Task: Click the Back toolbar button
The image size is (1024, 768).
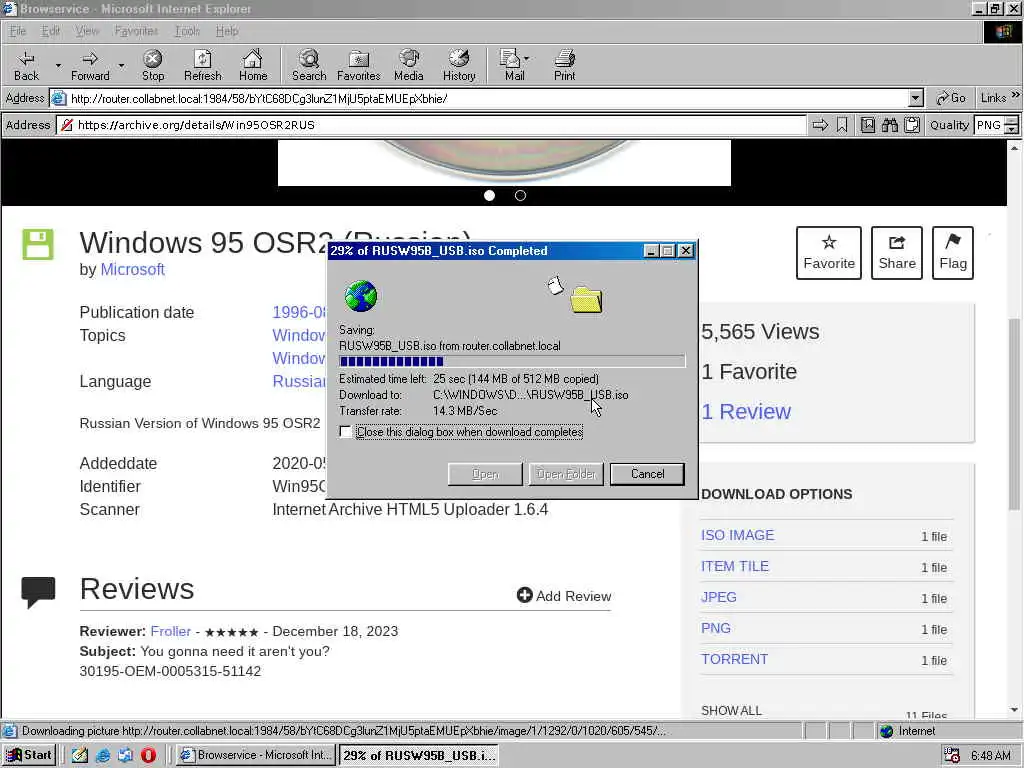Action: [x=26, y=65]
